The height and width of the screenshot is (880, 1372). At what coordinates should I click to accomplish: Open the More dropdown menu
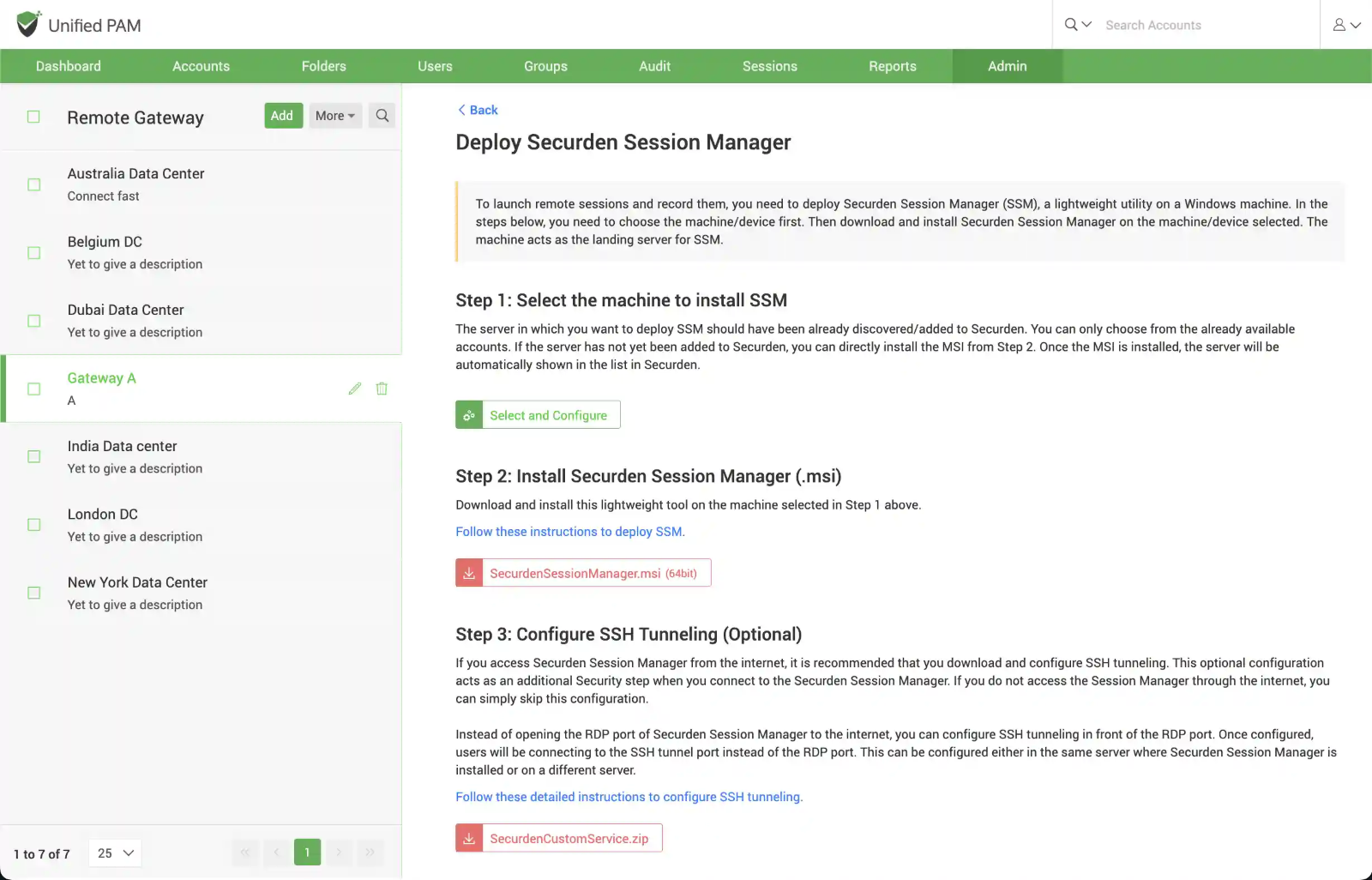pyautogui.click(x=335, y=116)
